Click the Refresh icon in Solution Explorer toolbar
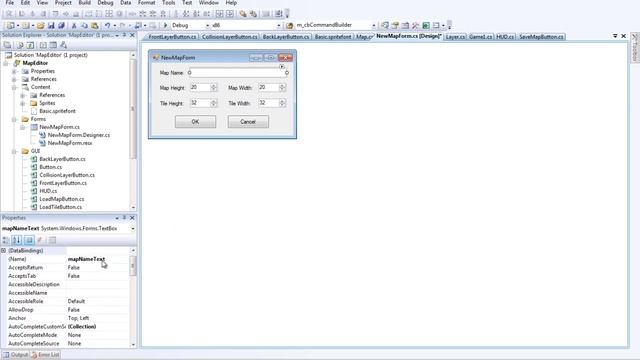The height and width of the screenshot is (360, 640). (30, 45)
